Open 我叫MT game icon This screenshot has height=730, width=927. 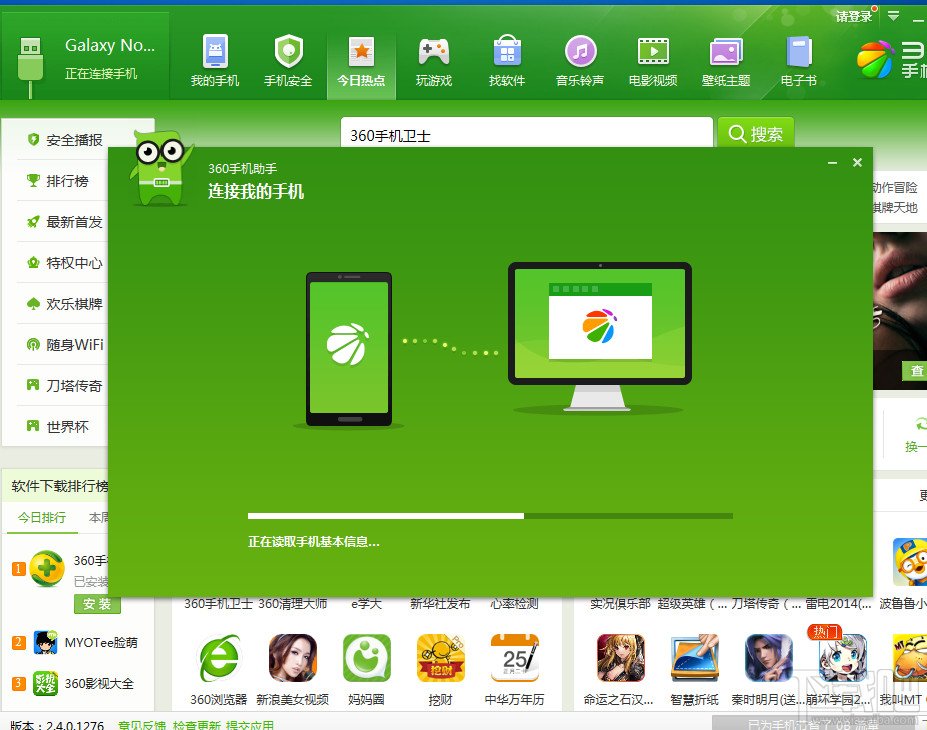click(x=910, y=658)
